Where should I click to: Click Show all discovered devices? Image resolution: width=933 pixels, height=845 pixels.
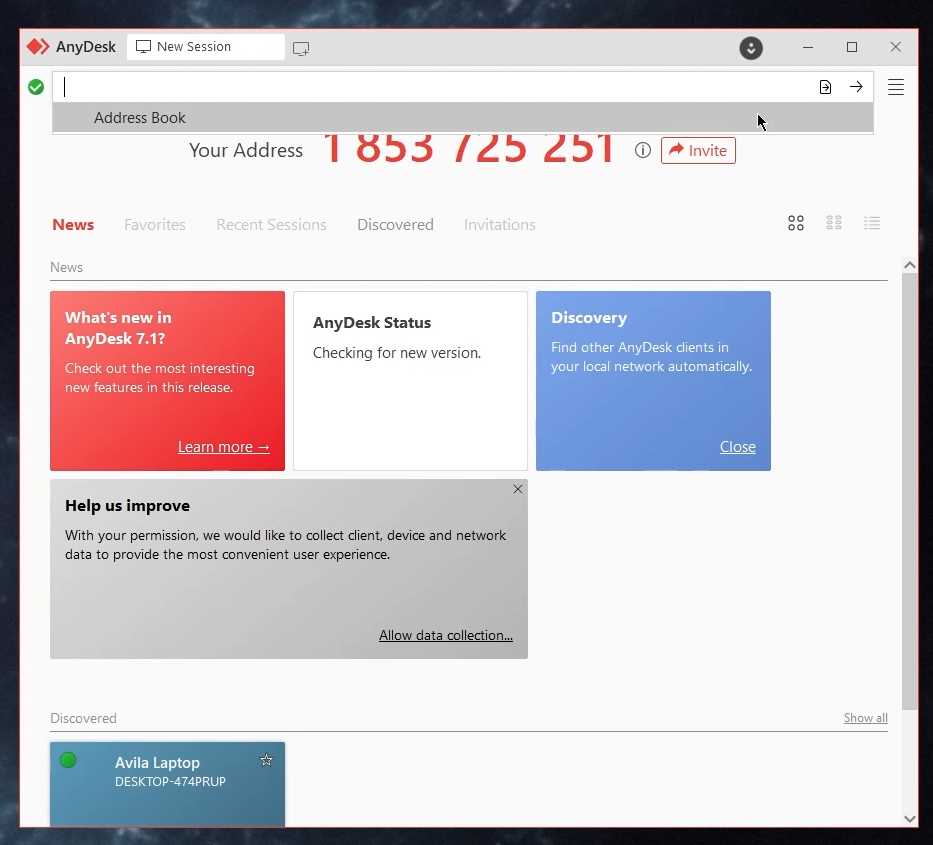tap(865, 718)
